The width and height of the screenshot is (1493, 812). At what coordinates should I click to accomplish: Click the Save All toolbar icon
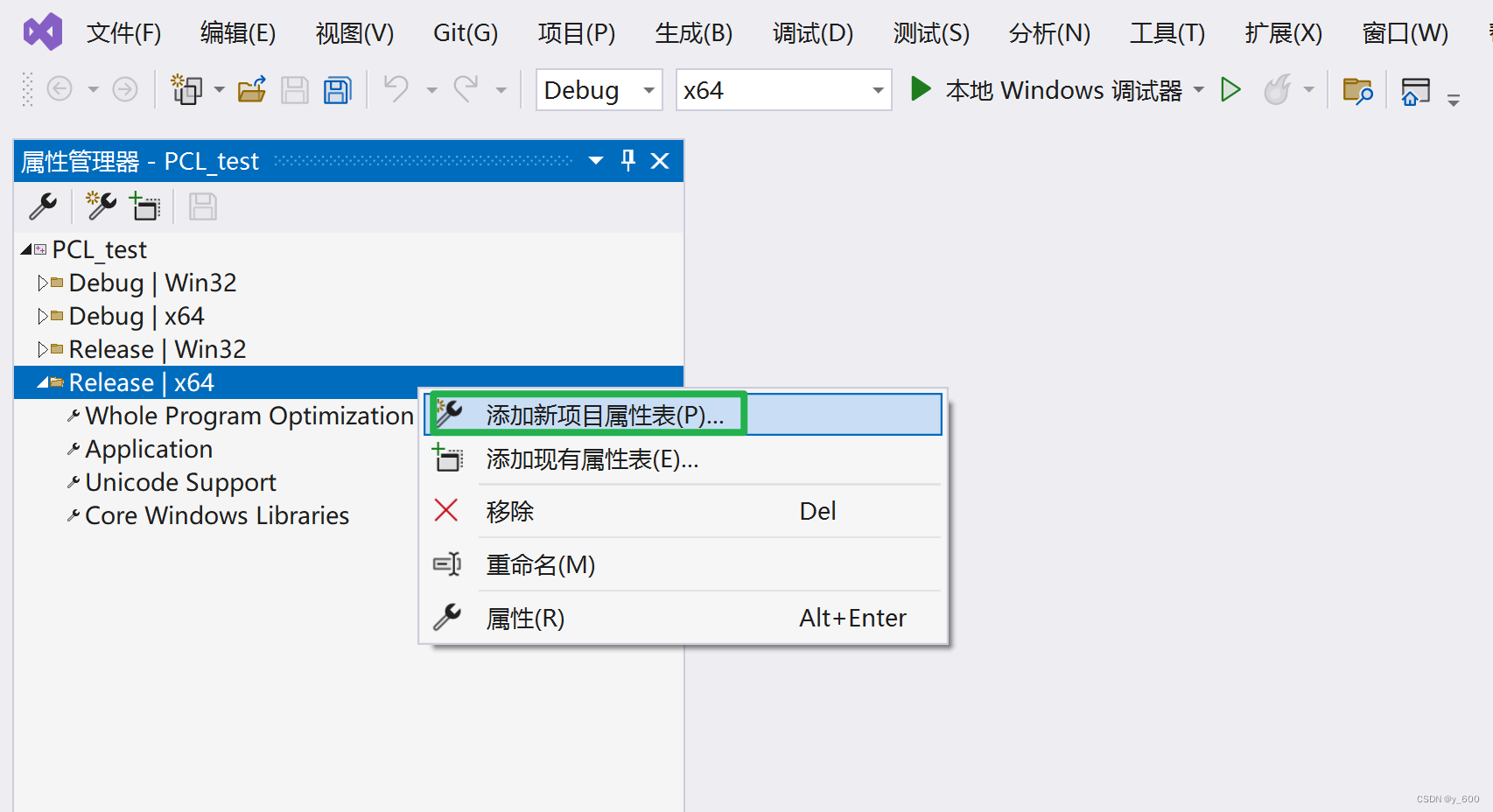tap(337, 89)
